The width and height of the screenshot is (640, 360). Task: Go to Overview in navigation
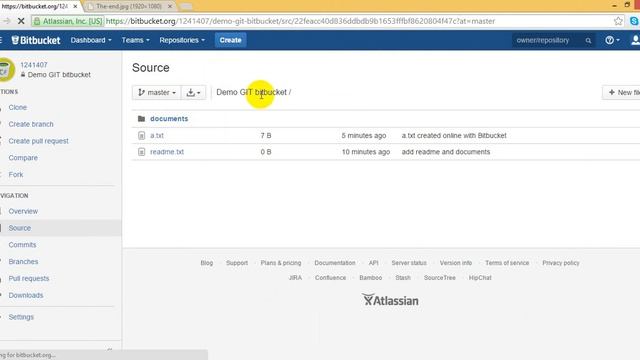23,211
